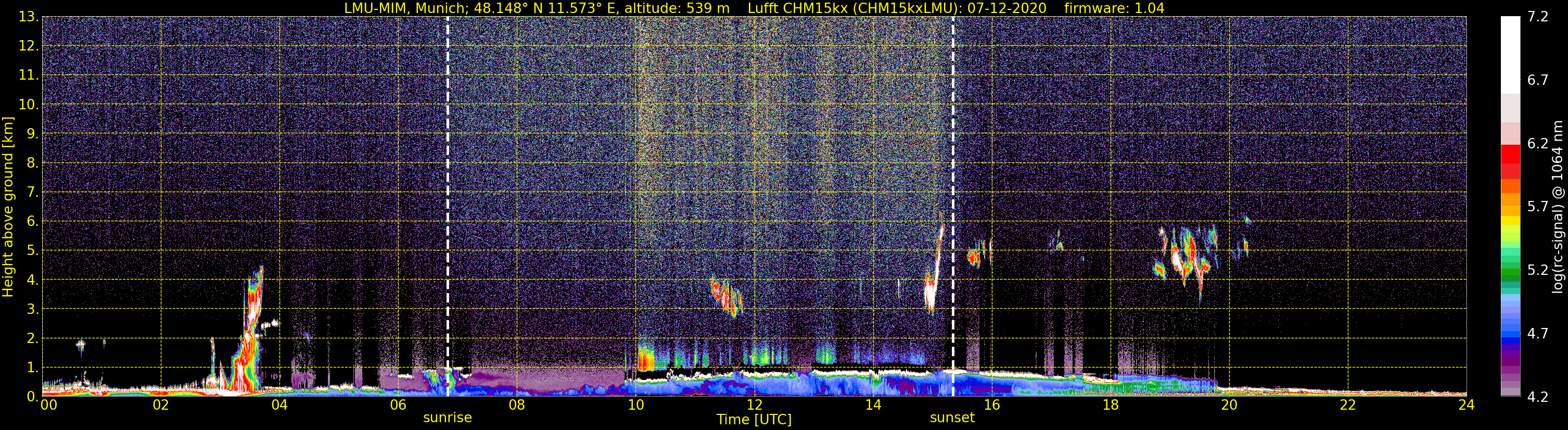Click the colorbar tick label 5.7
This screenshot has width=1568, height=430.
(1538, 207)
